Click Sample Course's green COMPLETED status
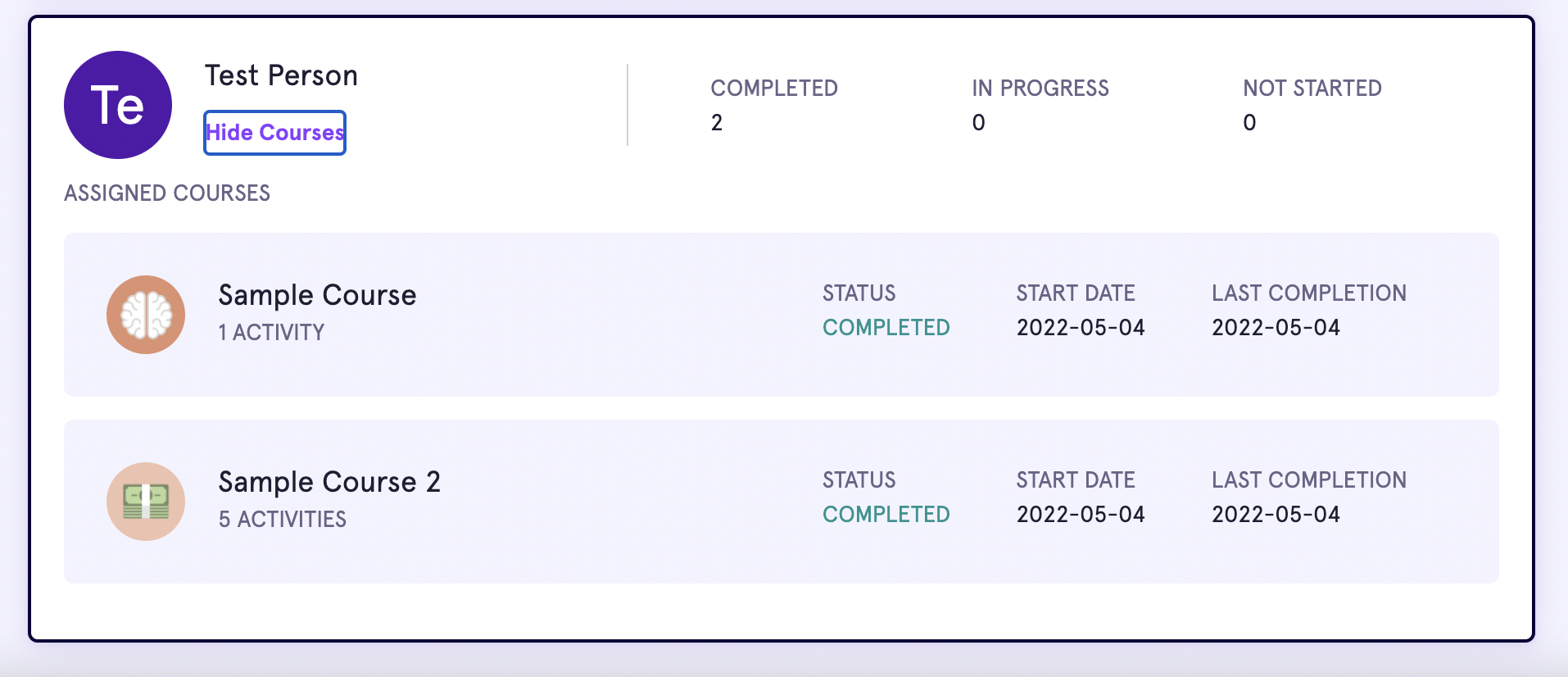The height and width of the screenshot is (677, 1568). pos(886,327)
